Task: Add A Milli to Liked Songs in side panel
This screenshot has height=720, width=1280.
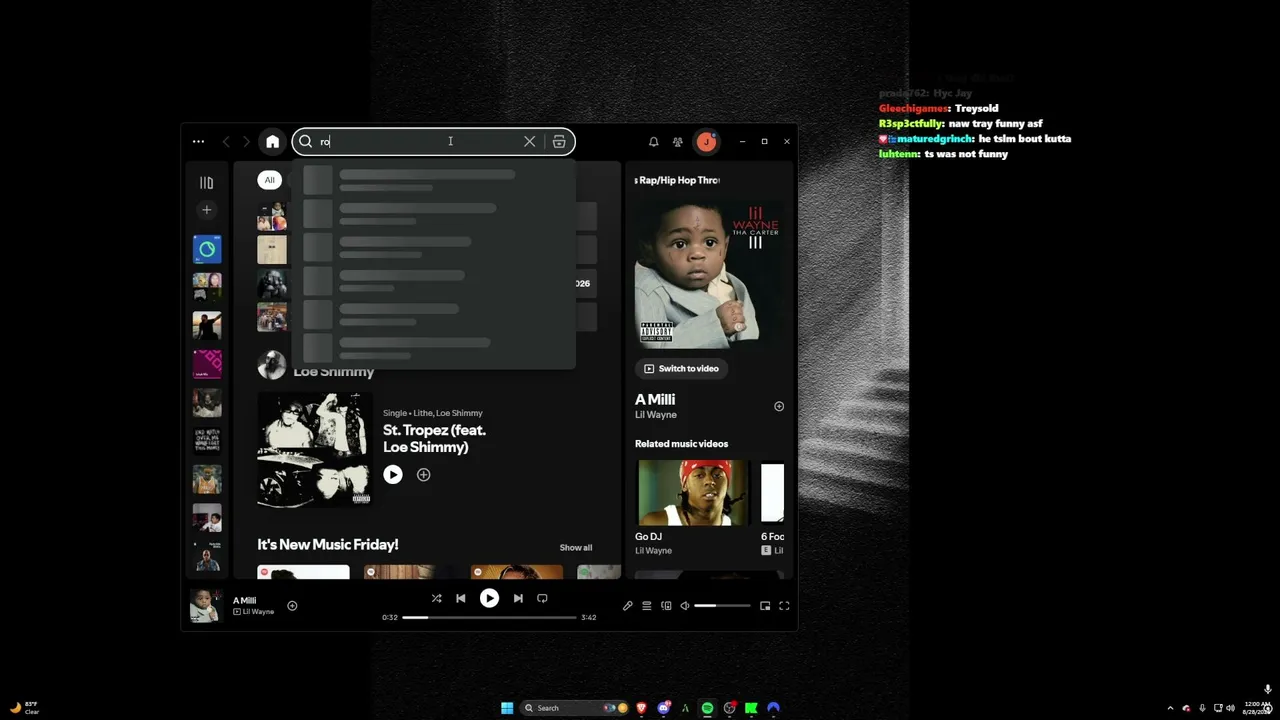Action: click(779, 406)
